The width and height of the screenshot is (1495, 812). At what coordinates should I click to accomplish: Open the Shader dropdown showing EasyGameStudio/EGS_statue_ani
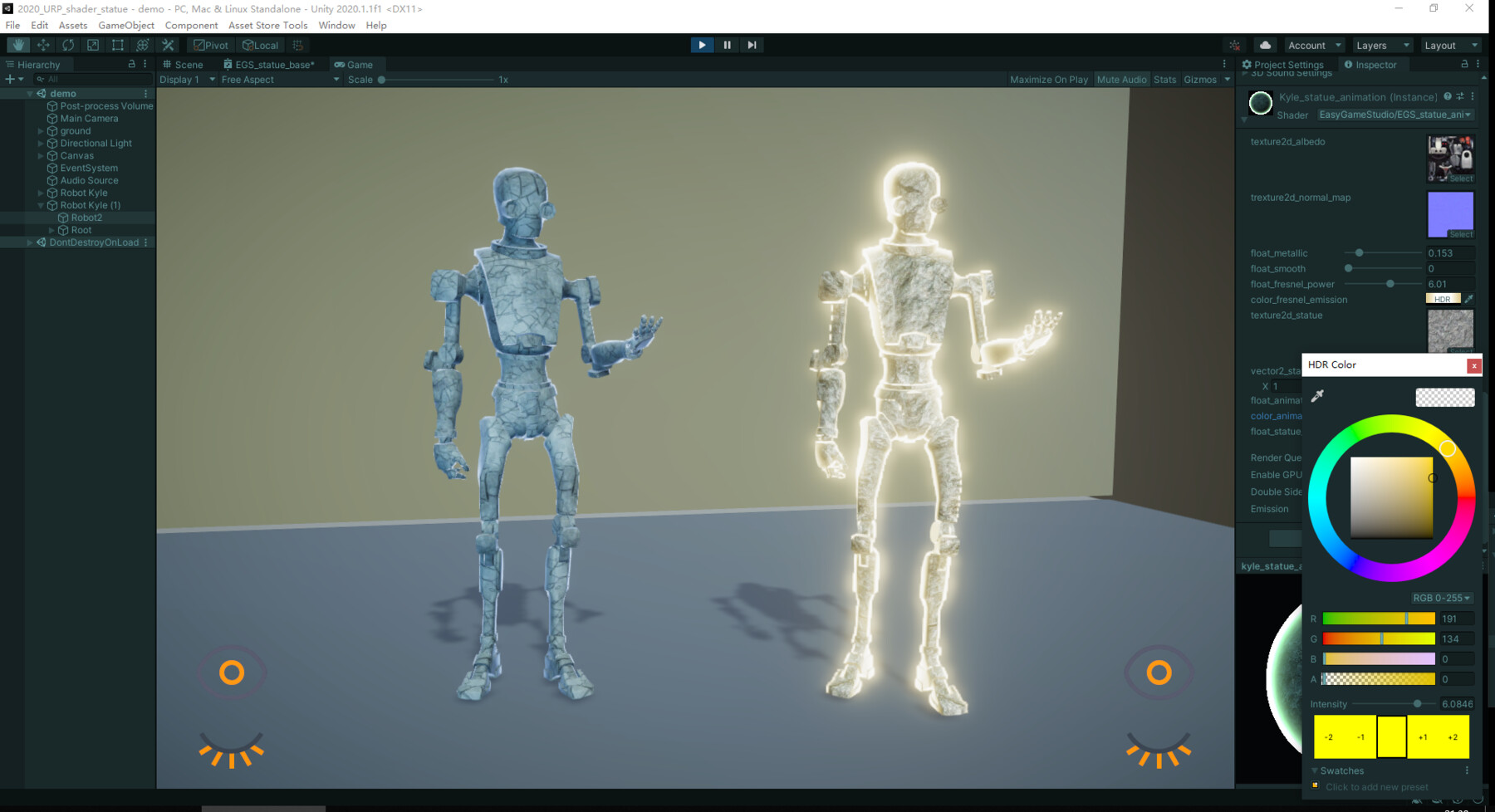[1395, 115]
